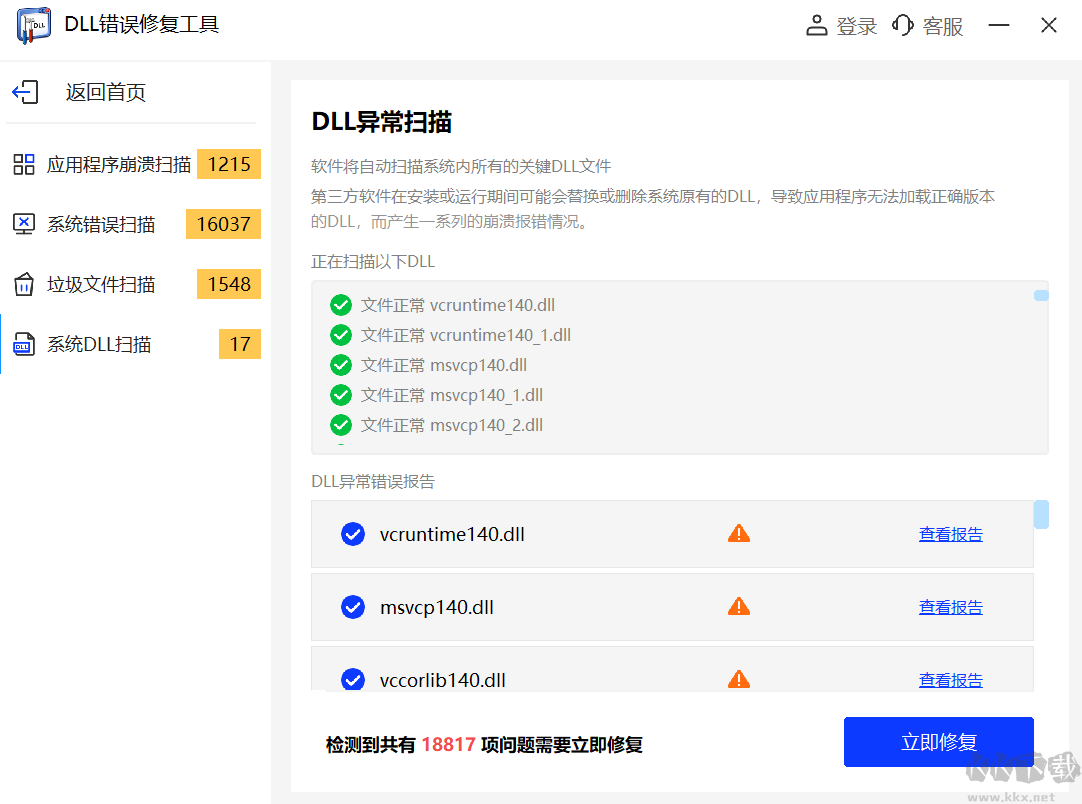The width and height of the screenshot is (1082, 804).
Task: Click the 垃圾文件扫描 trash icon
Action: pyautogui.click(x=24, y=284)
